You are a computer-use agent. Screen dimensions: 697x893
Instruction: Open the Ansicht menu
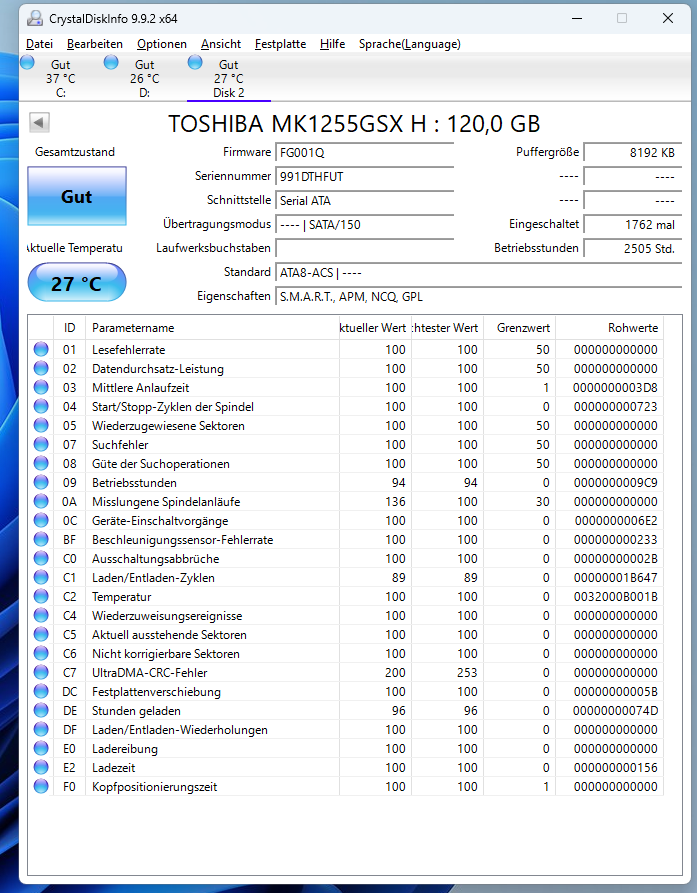pos(221,44)
